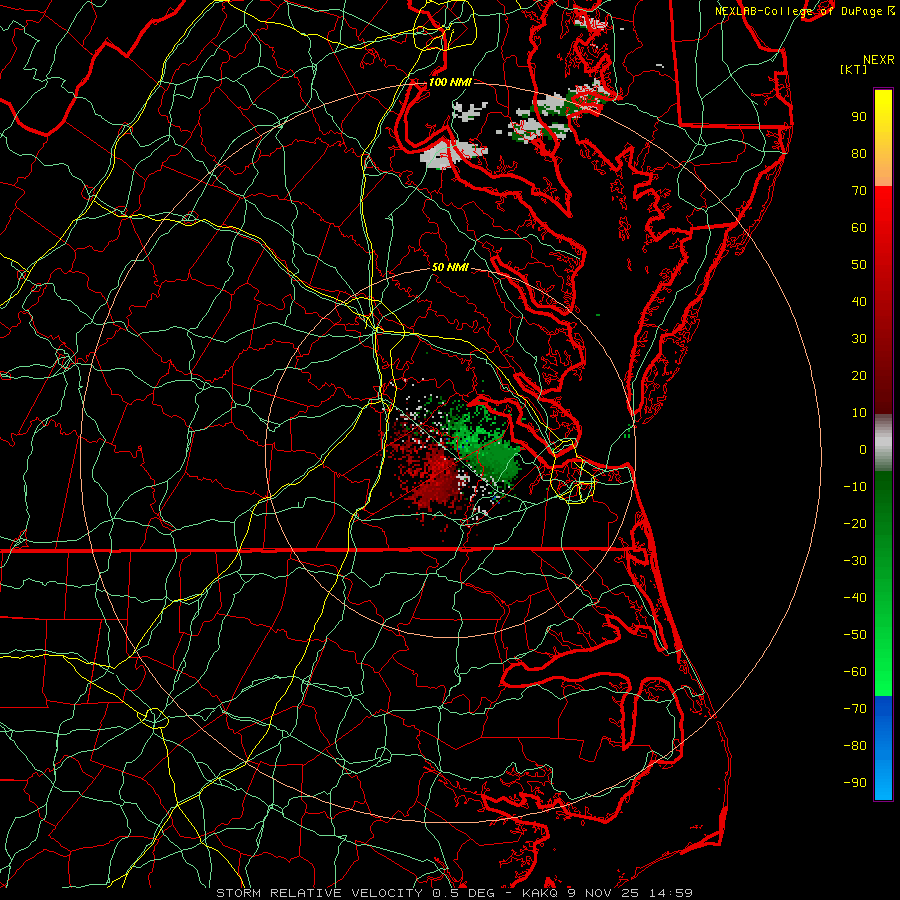Select the 60 value on the velocity scale
The image size is (900, 900).
(x=859, y=228)
